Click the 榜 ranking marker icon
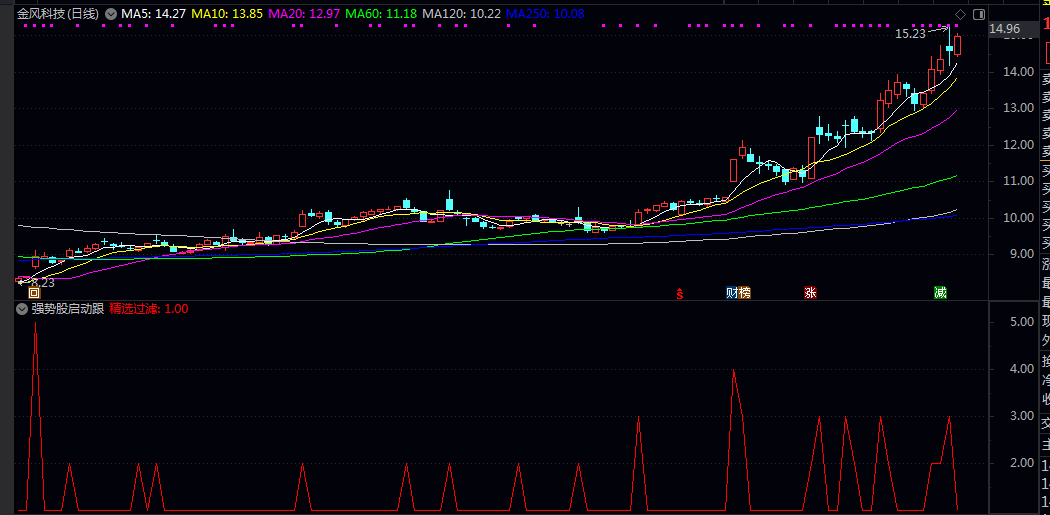Viewport: 1050px width, 515px height. pyautogui.click(x=743, y=293)
